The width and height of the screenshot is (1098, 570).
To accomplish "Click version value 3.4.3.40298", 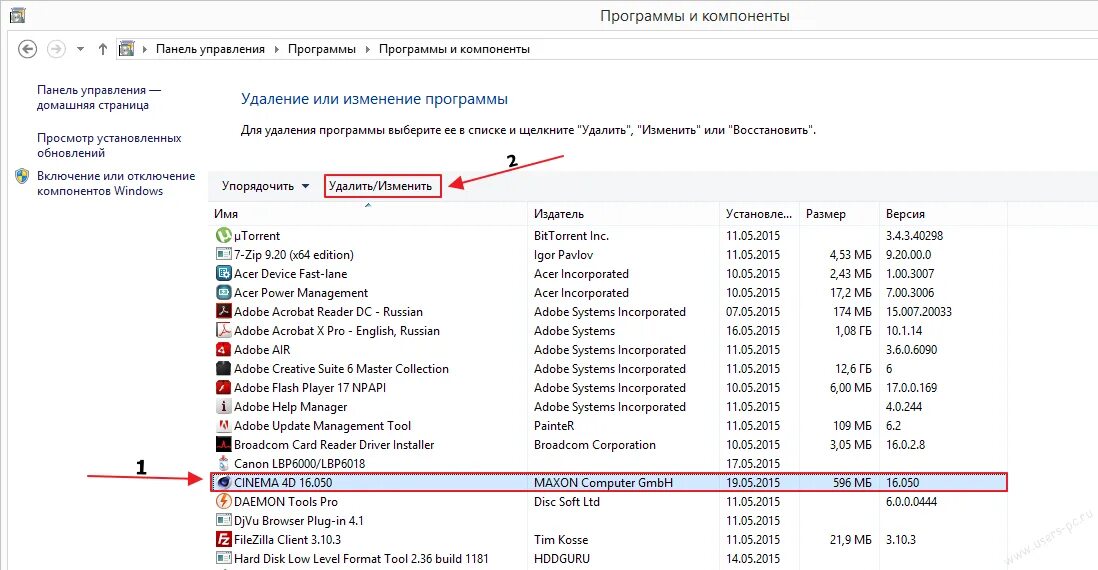I will coord(915,236).
